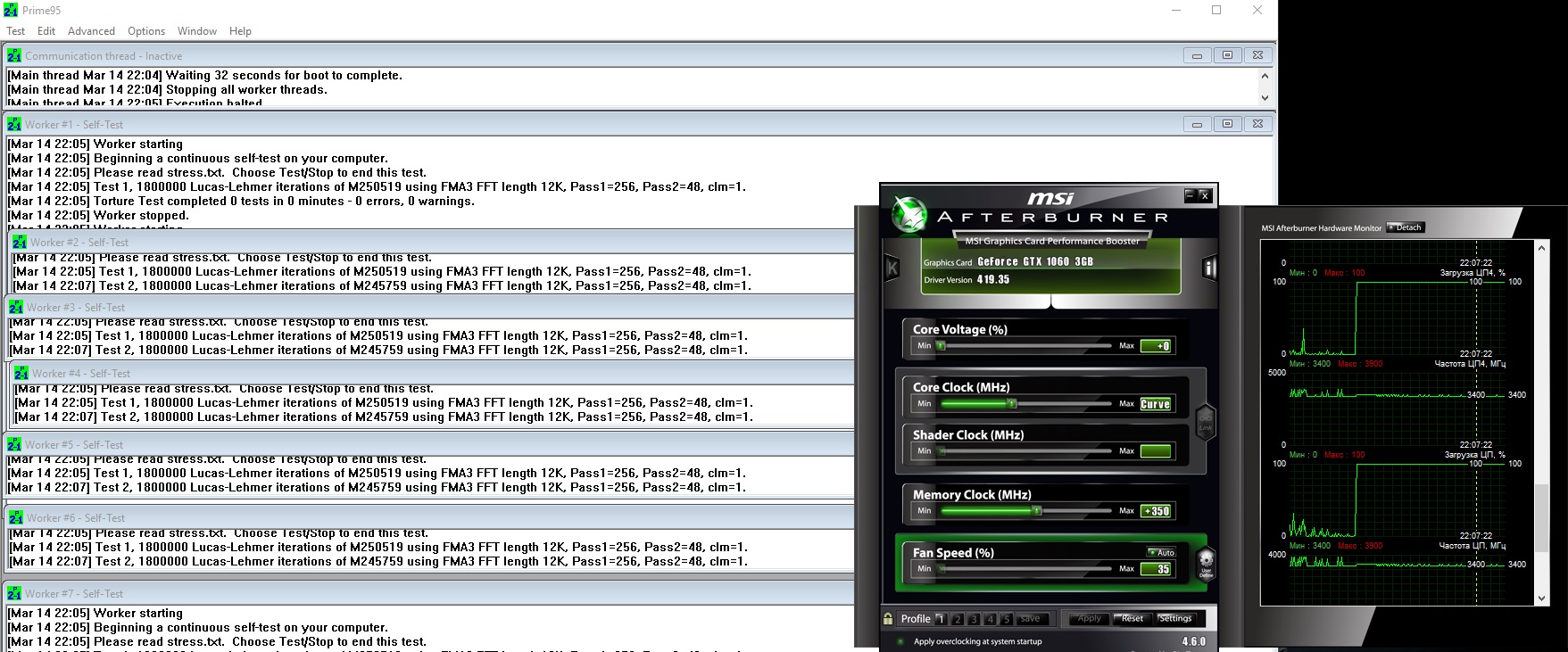1568x652 pixels.
Task: Click the Worker #2 window icon
Action: 20,242
